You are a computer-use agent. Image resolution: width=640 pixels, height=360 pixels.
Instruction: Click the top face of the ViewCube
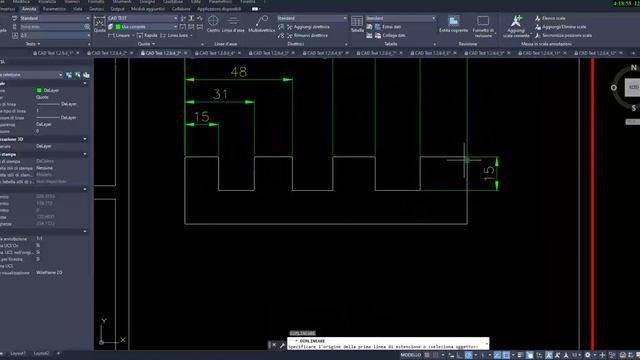(x=633, y=87)
